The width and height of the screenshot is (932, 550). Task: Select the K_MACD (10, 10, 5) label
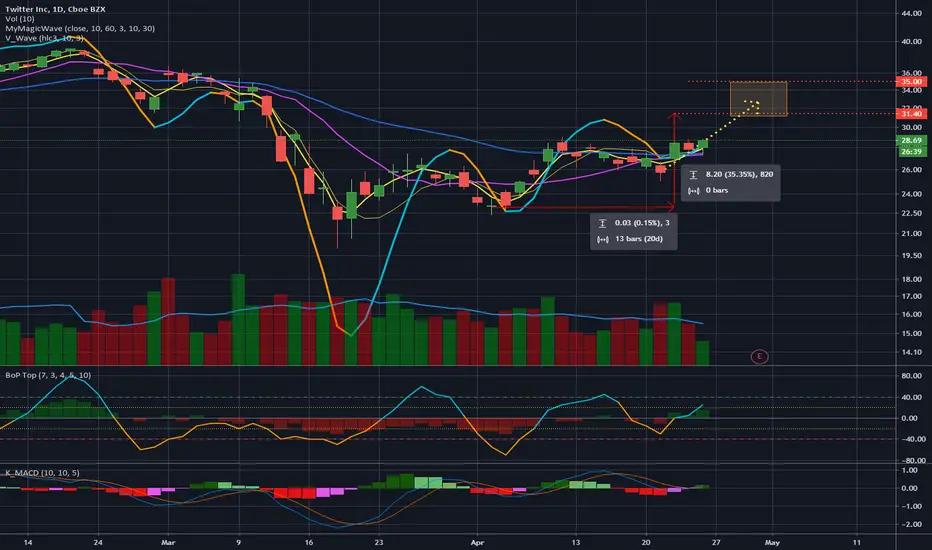tap(42, 473)
